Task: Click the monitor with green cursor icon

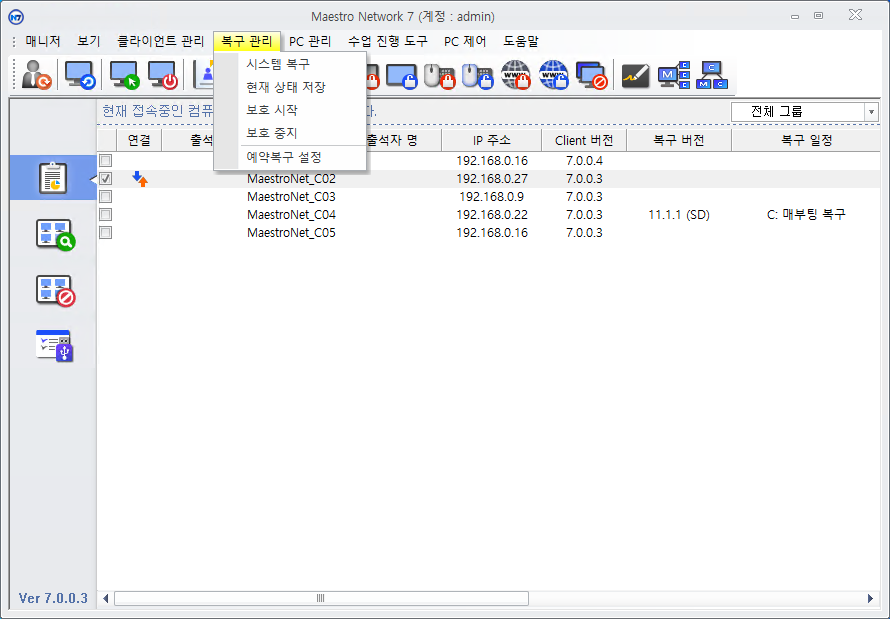Action: 124,75
